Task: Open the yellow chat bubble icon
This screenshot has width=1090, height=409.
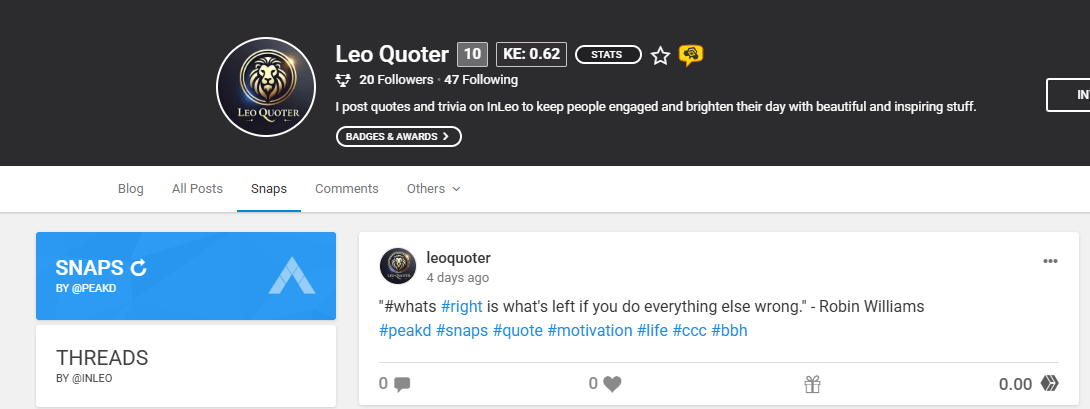Action: coord(690,55)
